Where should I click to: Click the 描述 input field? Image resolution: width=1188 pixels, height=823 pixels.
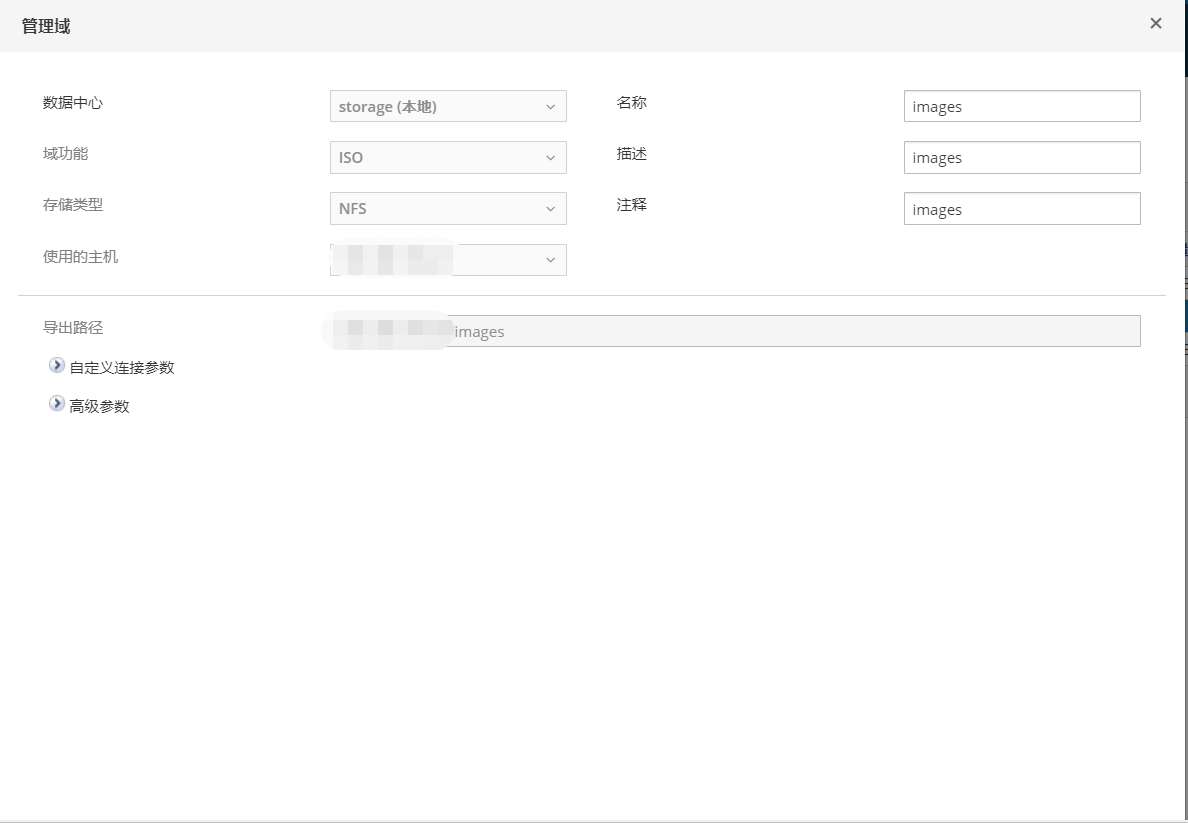[x=1021, y=158]
